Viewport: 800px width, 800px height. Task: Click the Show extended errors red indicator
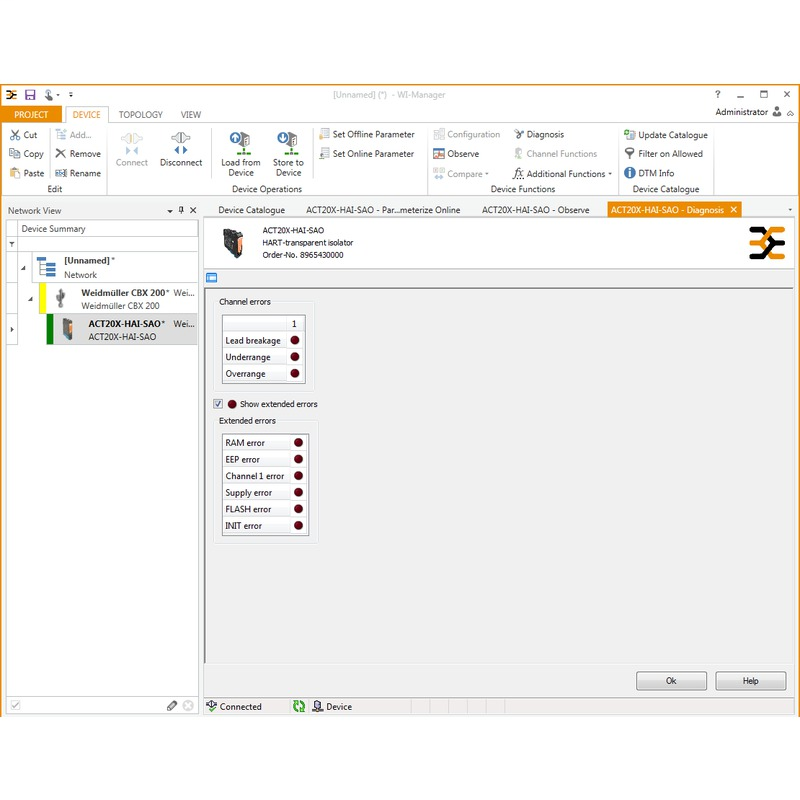pyautogui.click(x=232, y=404)
